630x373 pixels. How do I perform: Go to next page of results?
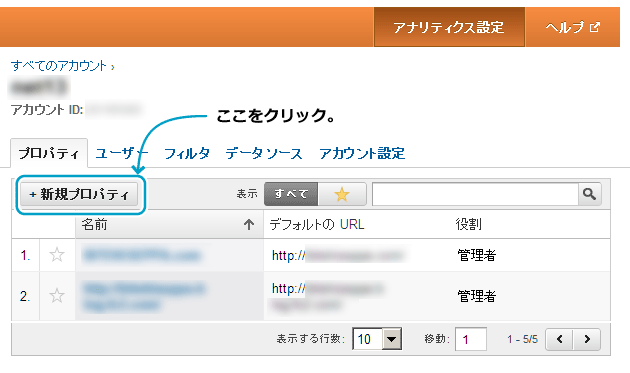point(587,339)
